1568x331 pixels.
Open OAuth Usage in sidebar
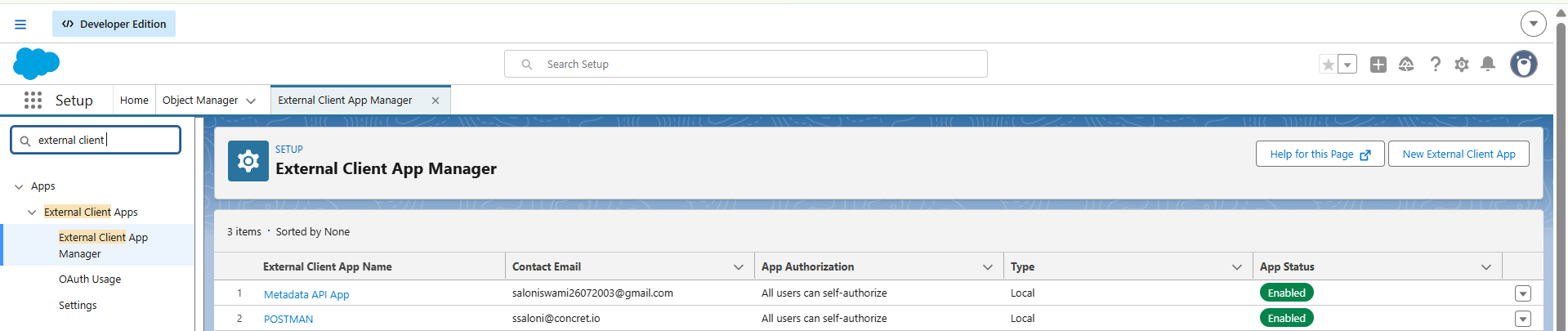coord(90,279)
